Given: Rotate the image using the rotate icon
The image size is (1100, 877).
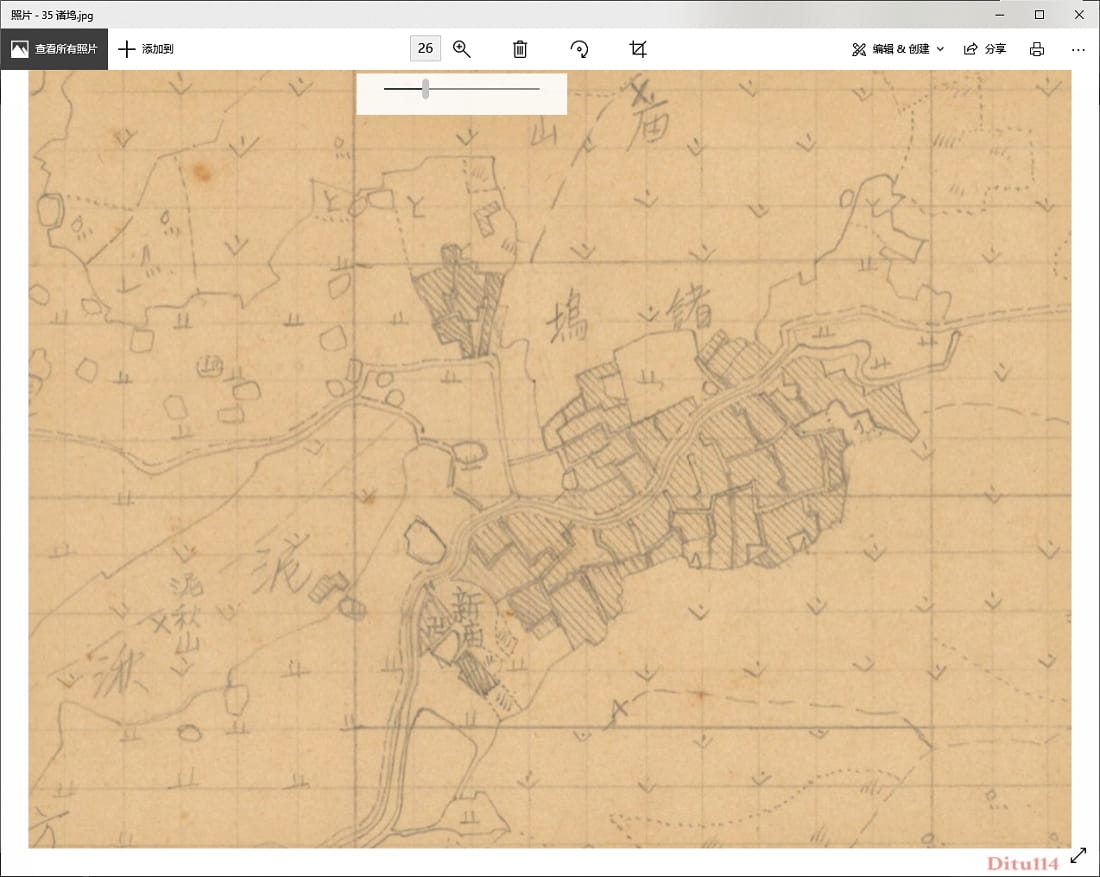Looking at the screenshot, I should [x=579, y=49].
